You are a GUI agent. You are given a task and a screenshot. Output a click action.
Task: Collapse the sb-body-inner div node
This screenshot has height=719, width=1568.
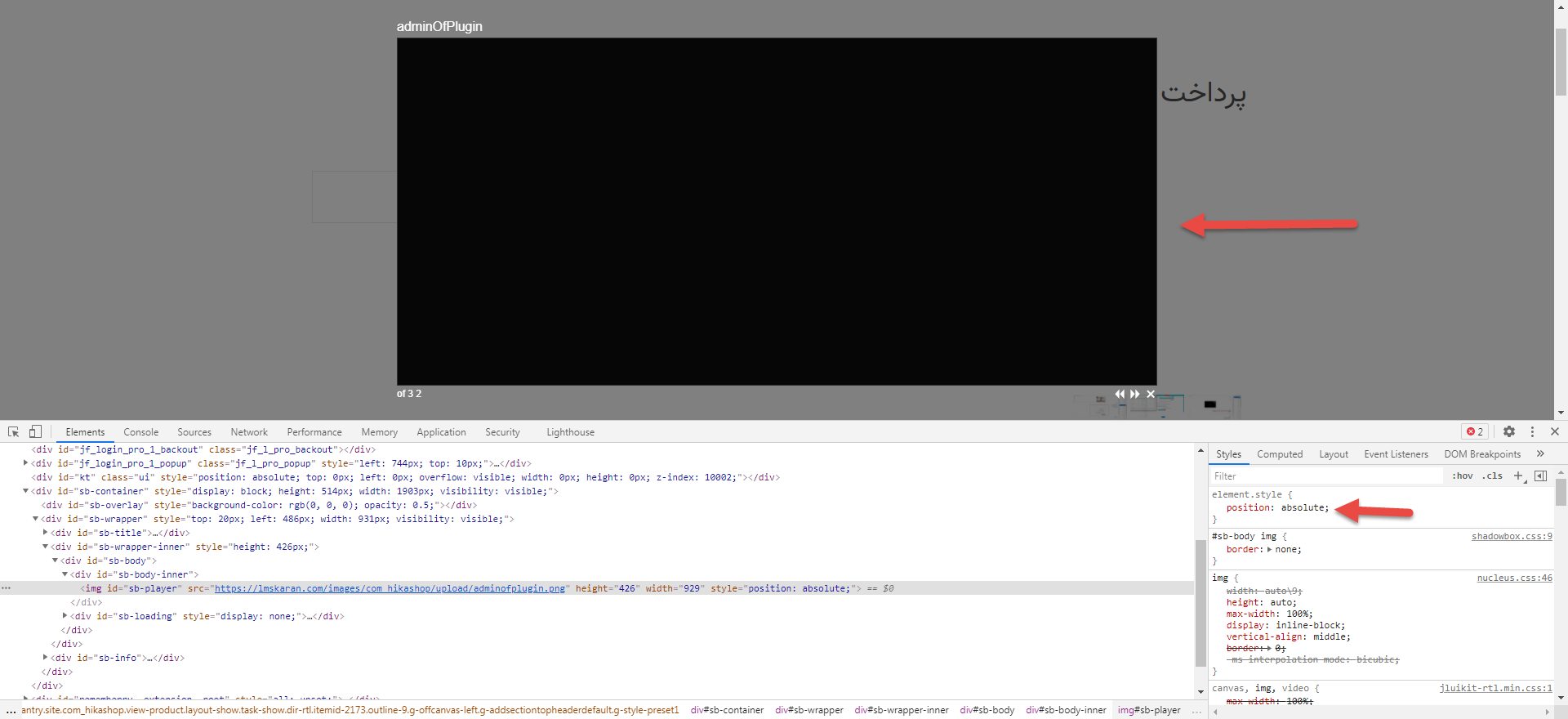pos(65,574)
